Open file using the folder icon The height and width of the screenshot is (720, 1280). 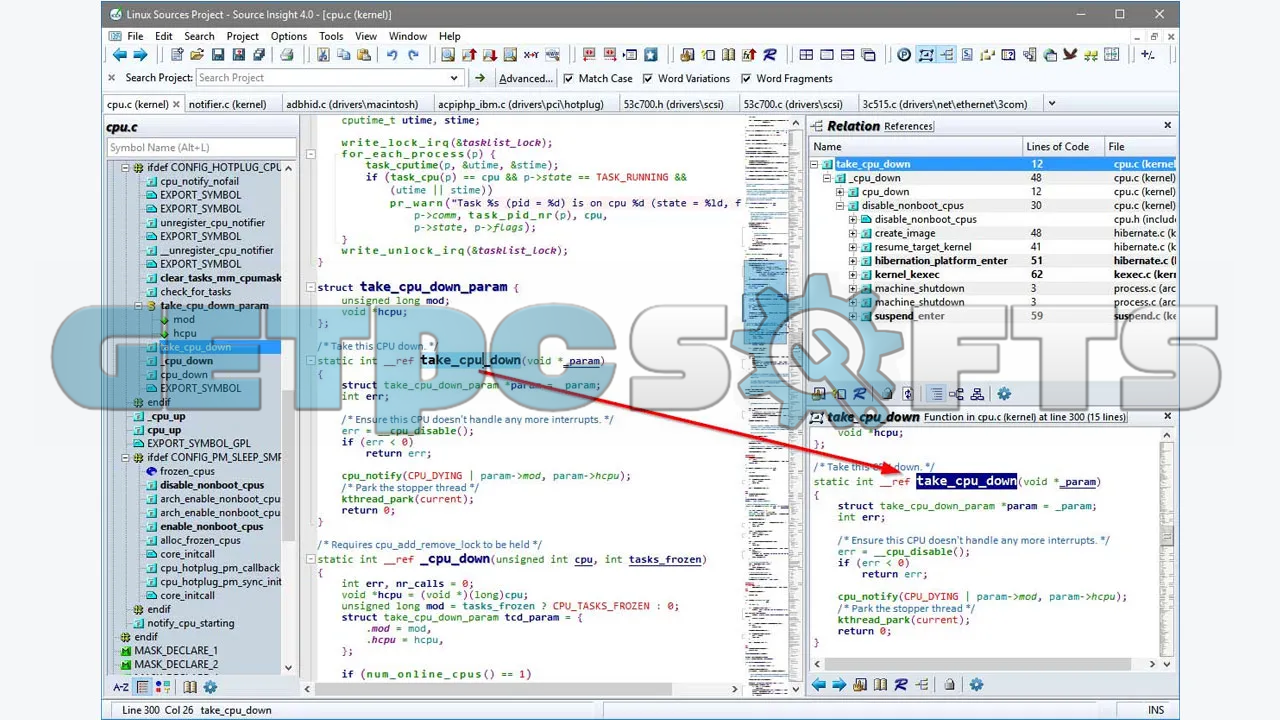(x=197, y=55)
